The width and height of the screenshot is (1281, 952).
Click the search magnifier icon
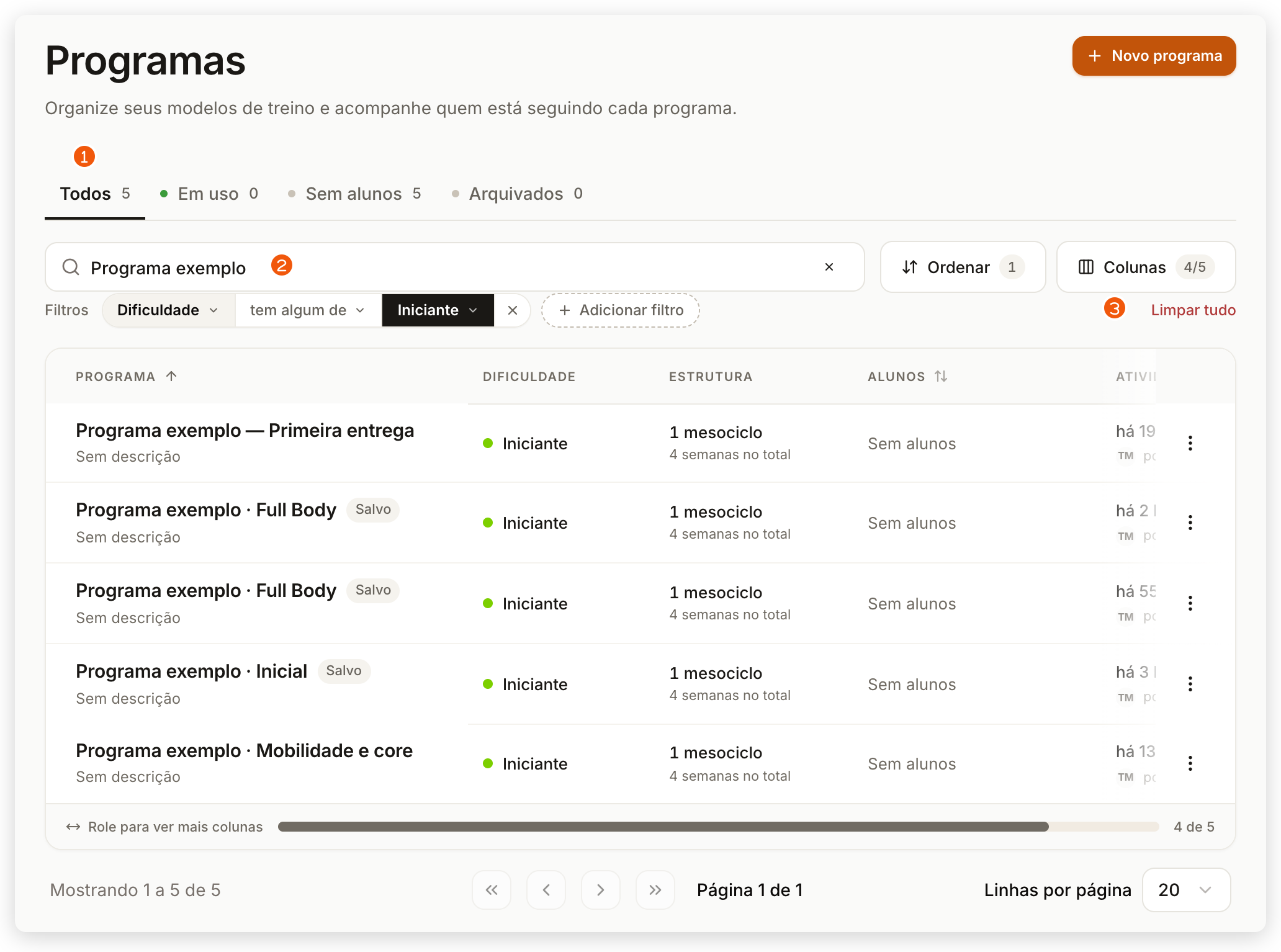coord(71,267)
